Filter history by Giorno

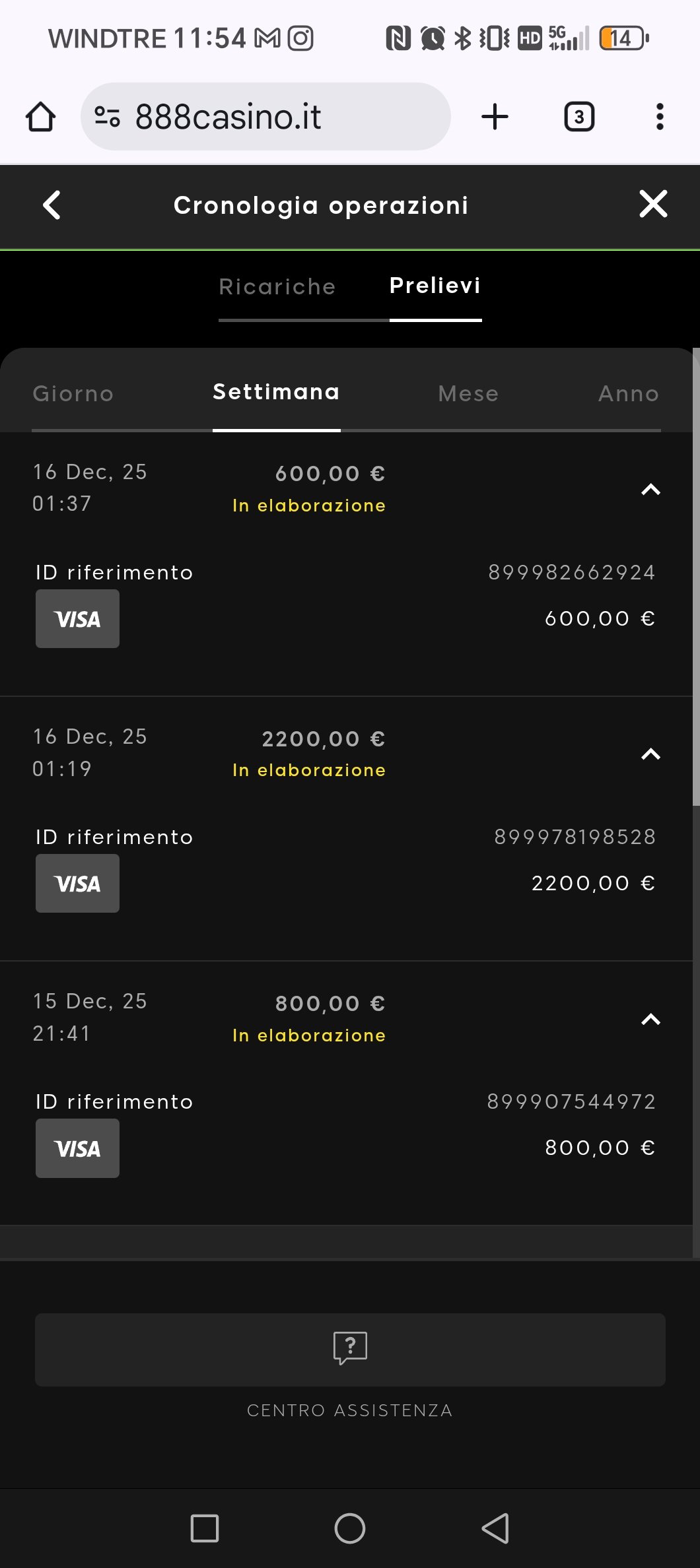(x=73, y=394)
